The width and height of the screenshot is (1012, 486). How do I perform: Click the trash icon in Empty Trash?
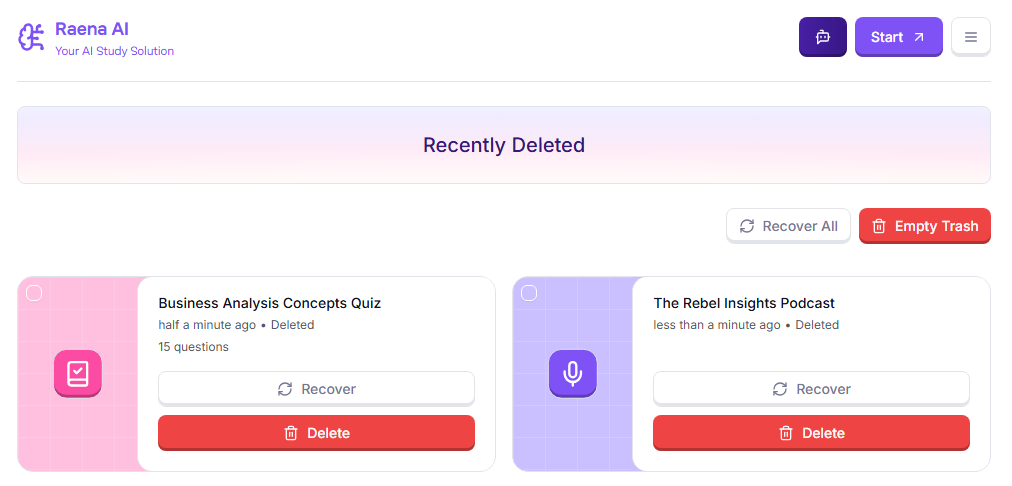[879, 226]
